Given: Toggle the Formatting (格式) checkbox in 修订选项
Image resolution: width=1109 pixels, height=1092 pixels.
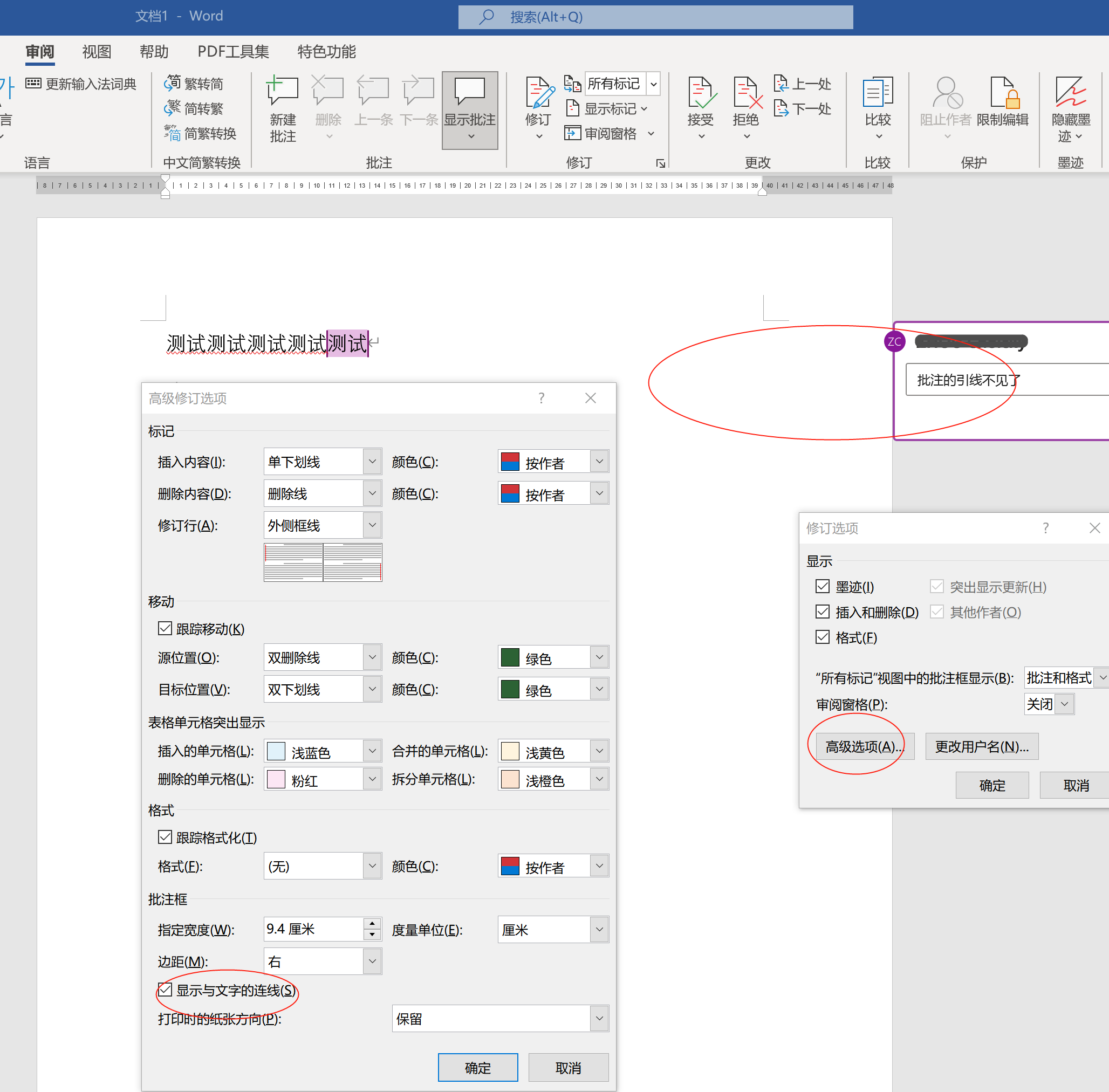Looking at the screenshot, I should (823, 637).
